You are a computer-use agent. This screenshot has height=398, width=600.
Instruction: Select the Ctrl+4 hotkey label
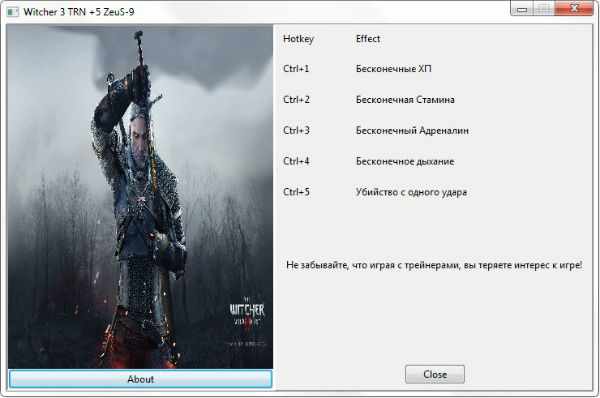click(x=296, y=161)
